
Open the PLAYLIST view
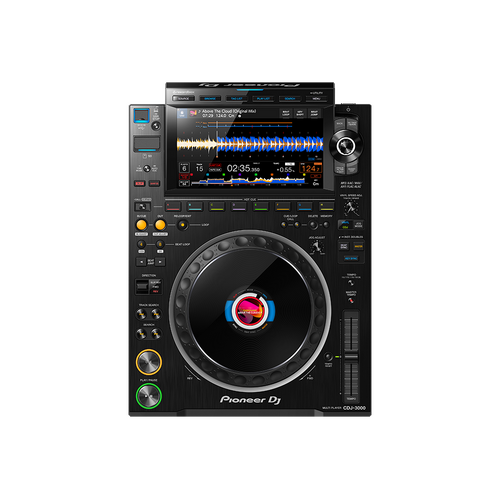click(x=263, y=99)
